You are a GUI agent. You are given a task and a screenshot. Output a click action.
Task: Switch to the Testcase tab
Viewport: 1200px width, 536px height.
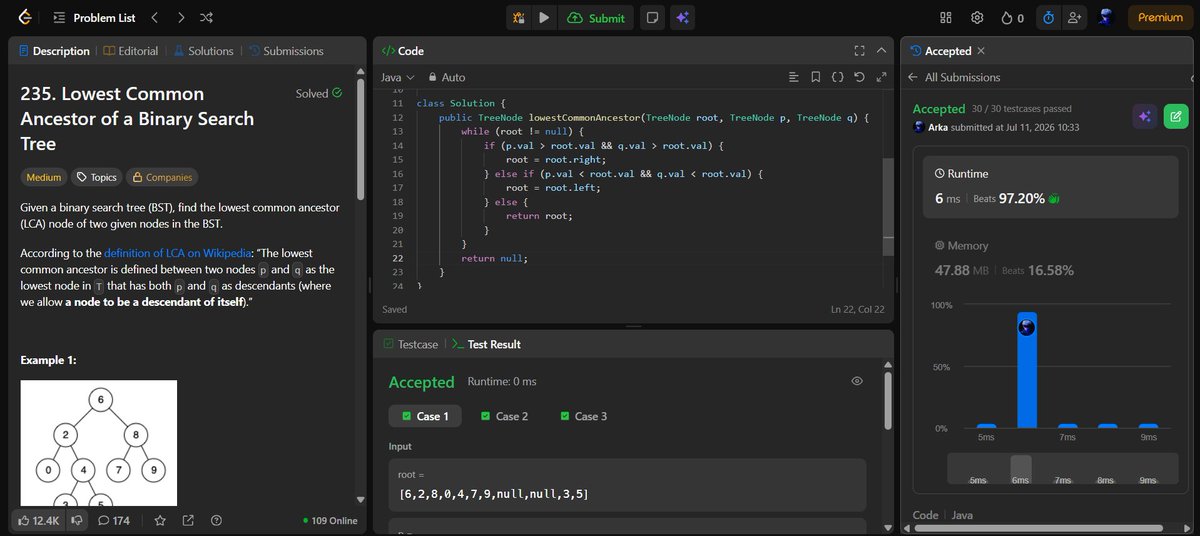(x=411, y=344)
